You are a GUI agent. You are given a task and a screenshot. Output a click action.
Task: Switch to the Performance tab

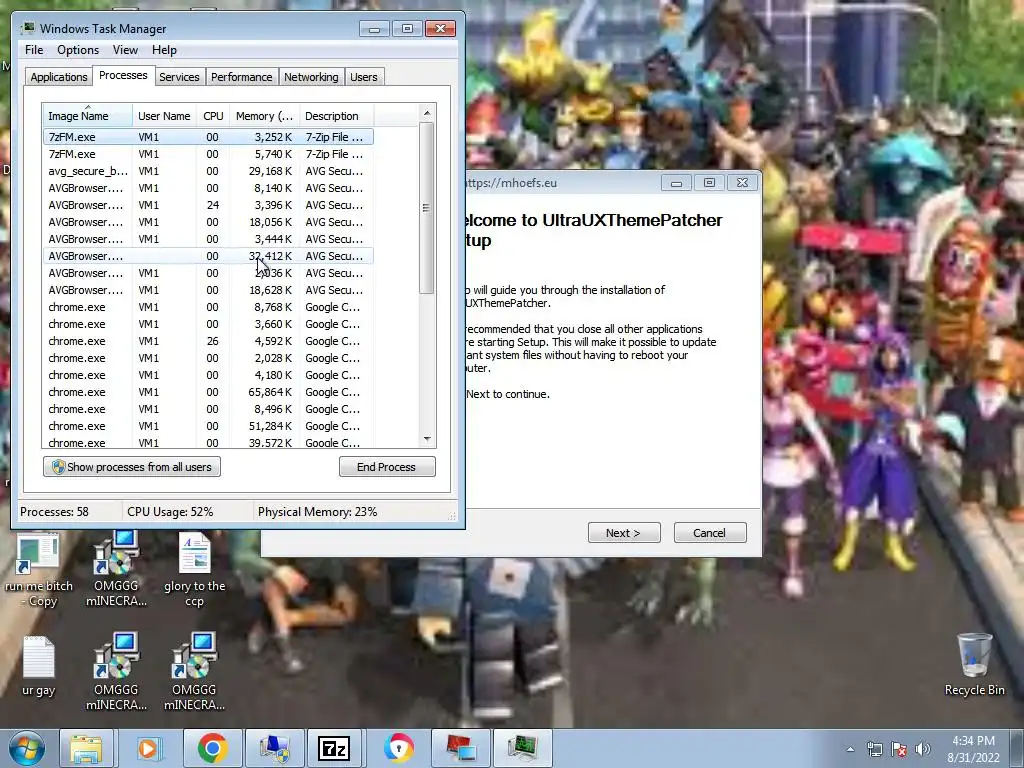click(242, 77)
